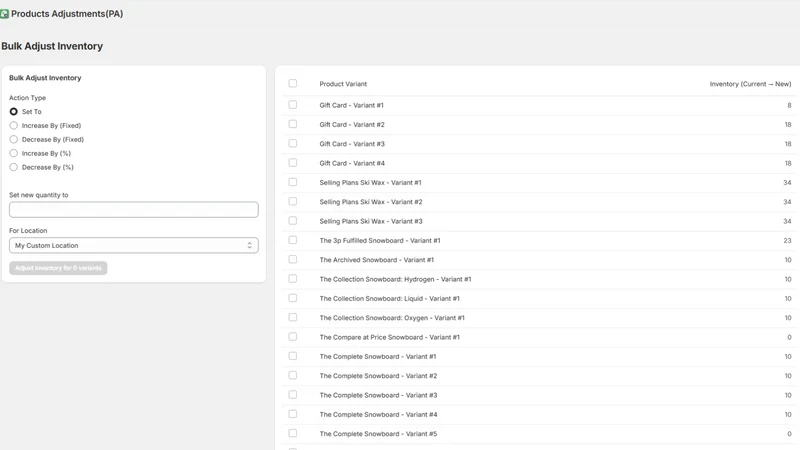This screenshot has height=450, width=800.
Task: Click The 3p Fulfilled Snowboard - Variant #1 text
Action: pyautogui.click(x=380, y=241)
